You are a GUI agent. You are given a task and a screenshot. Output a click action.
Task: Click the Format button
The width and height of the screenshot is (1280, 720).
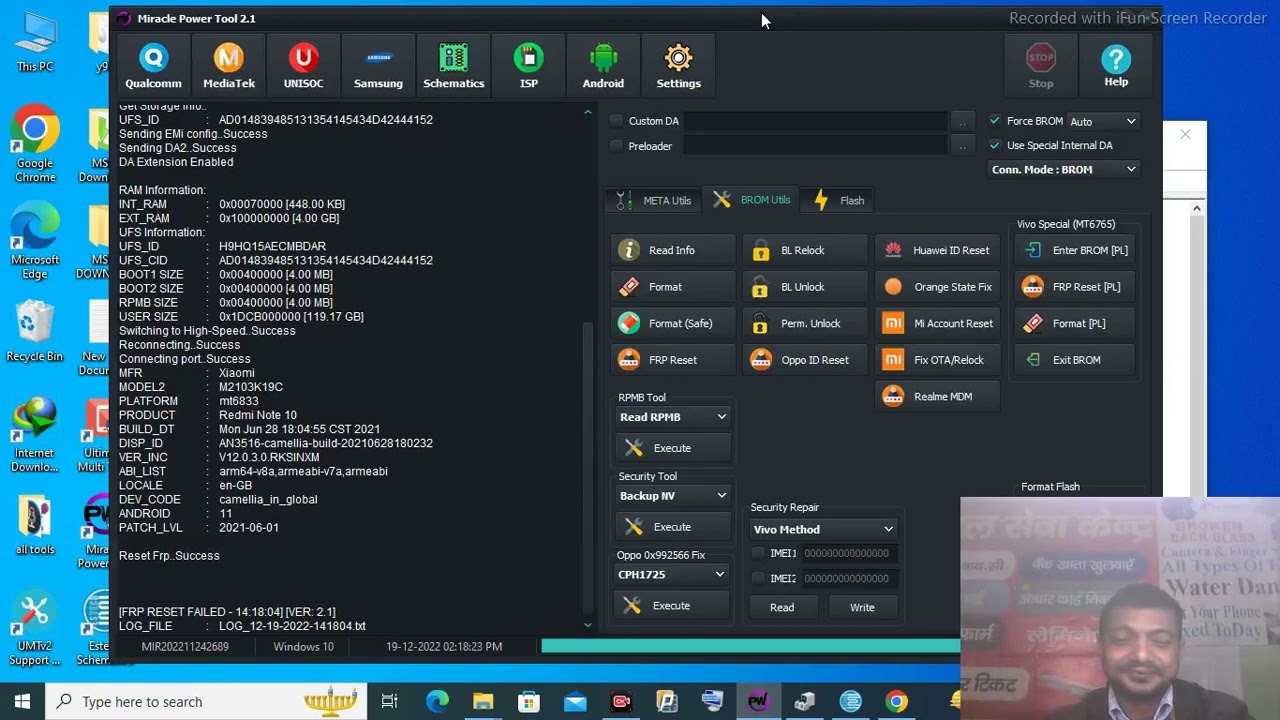[672, 287]
